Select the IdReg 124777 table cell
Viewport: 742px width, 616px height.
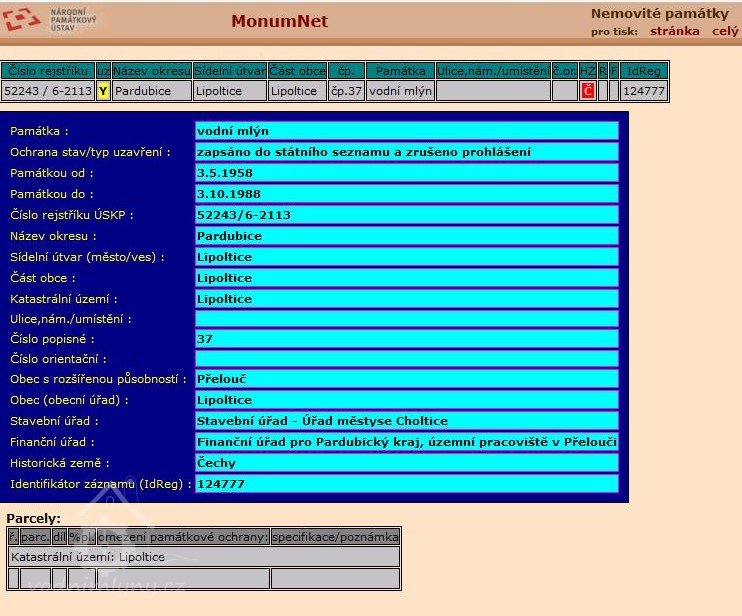pos(642,91)
